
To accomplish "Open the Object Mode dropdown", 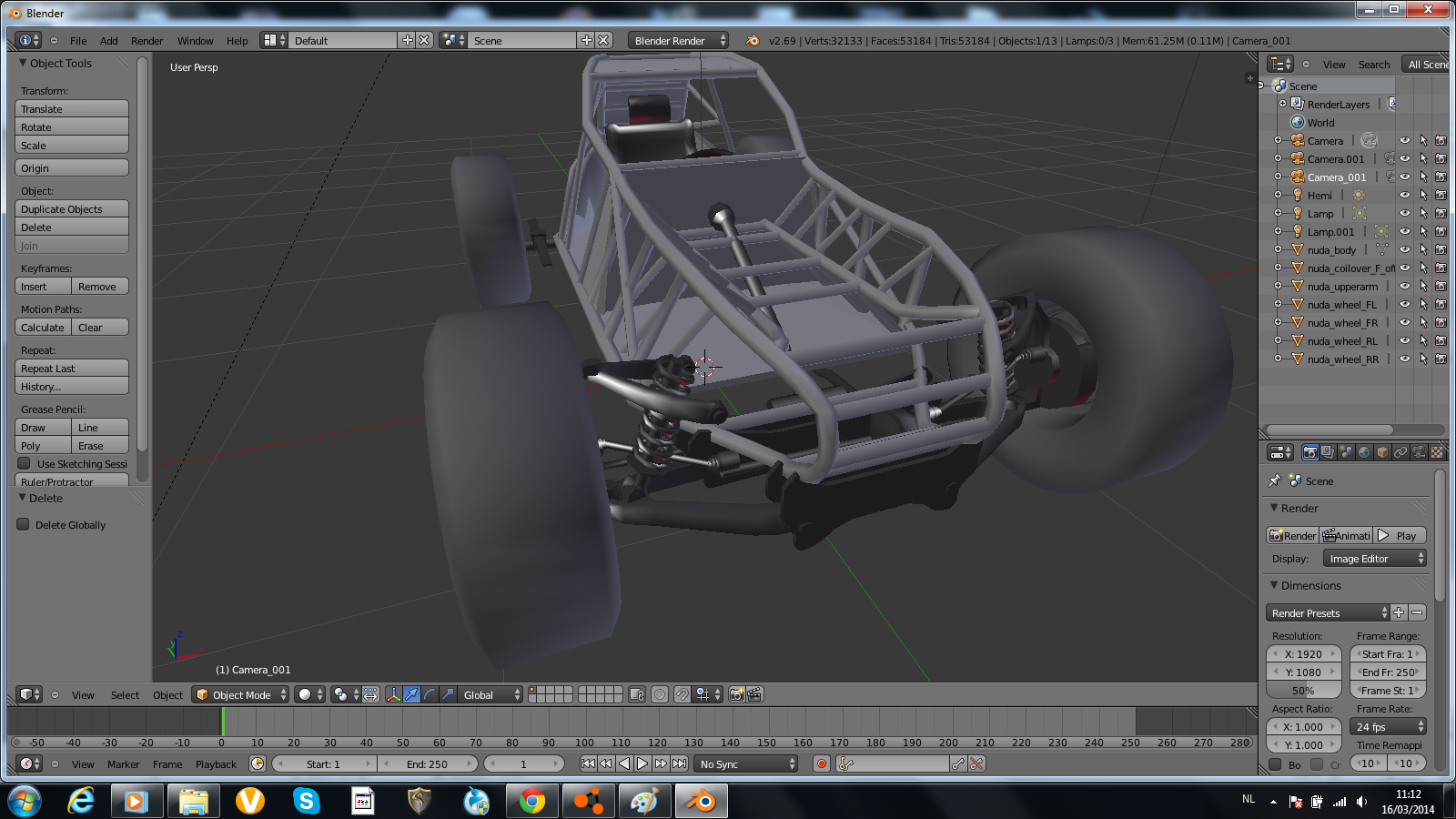I will coord(241,694).
